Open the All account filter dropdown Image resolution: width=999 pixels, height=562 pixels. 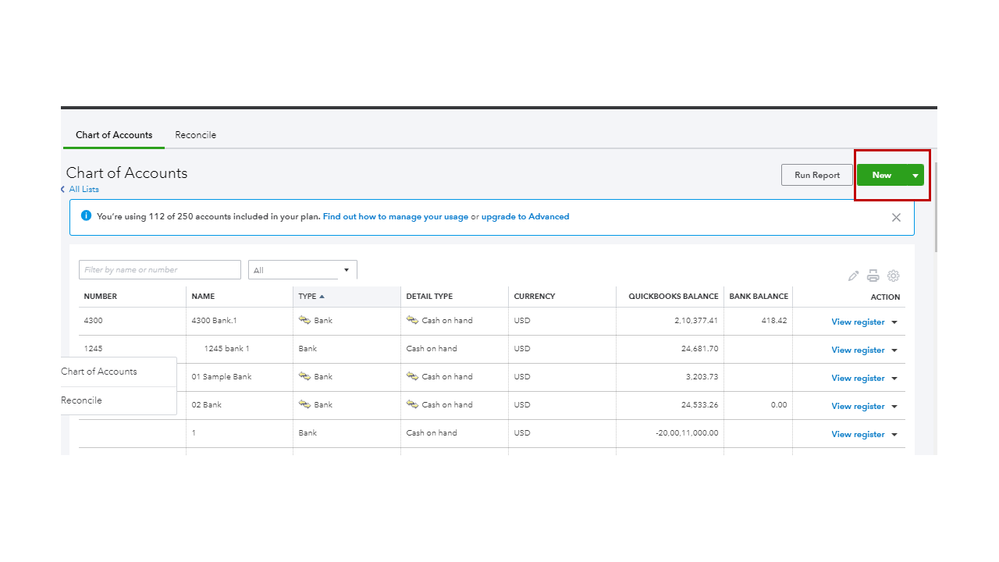(302, 270)
